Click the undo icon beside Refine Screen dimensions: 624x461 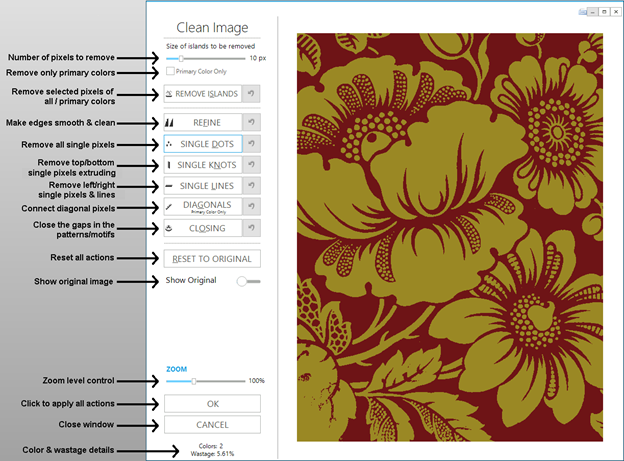(252, 122)
